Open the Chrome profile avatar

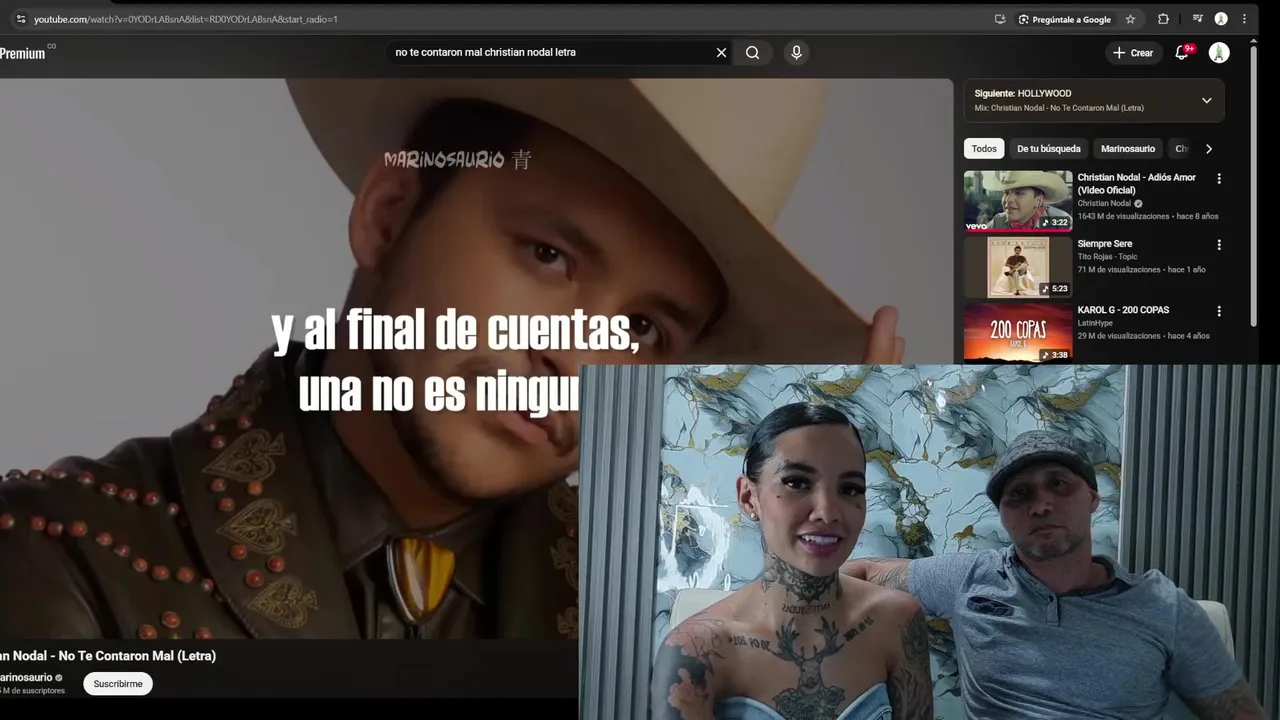click(x=1221, y=19)
